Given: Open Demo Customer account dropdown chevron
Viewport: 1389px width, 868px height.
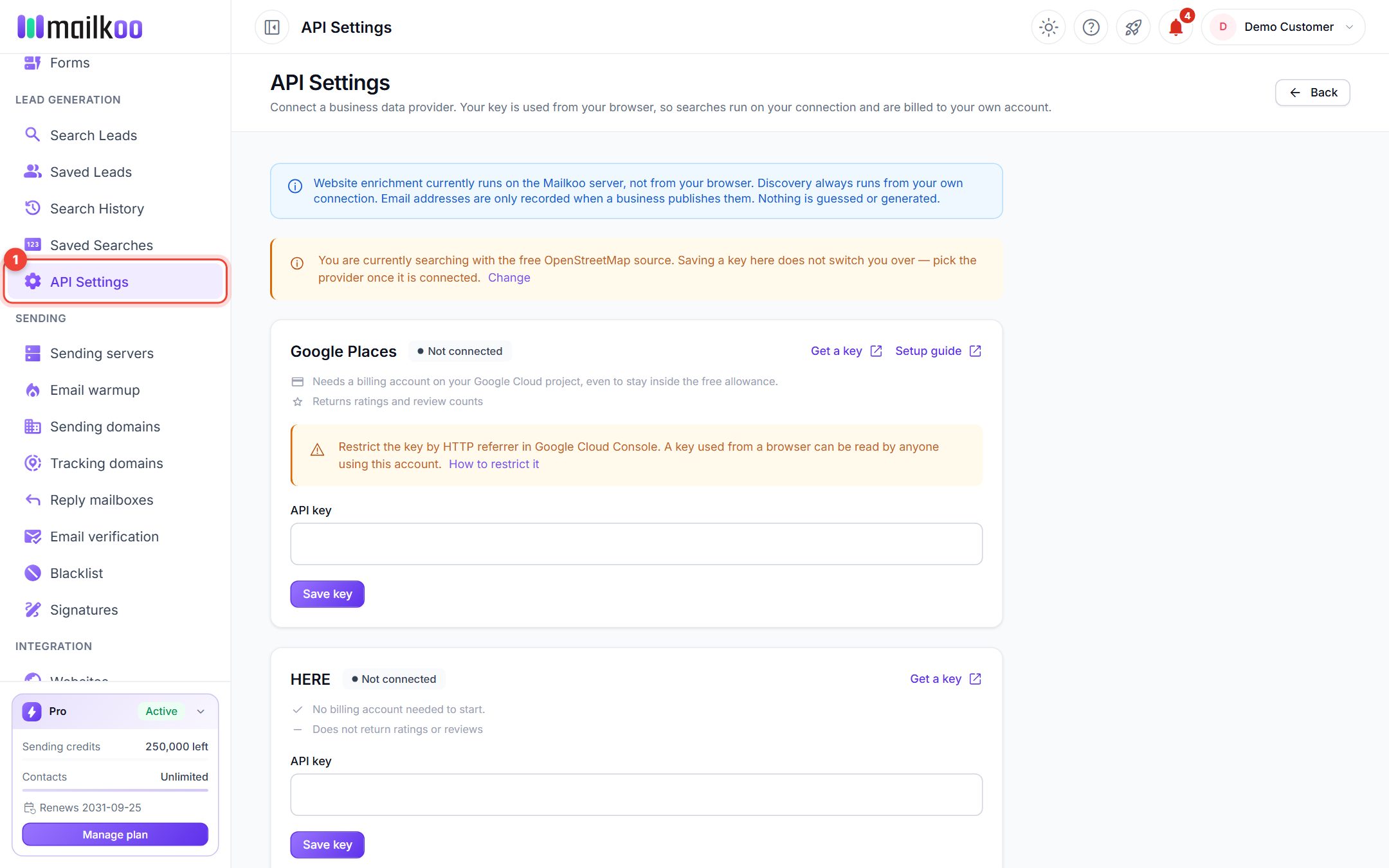Looking at the screenshot, I should pyautogui.click(x=1349, y=27).
